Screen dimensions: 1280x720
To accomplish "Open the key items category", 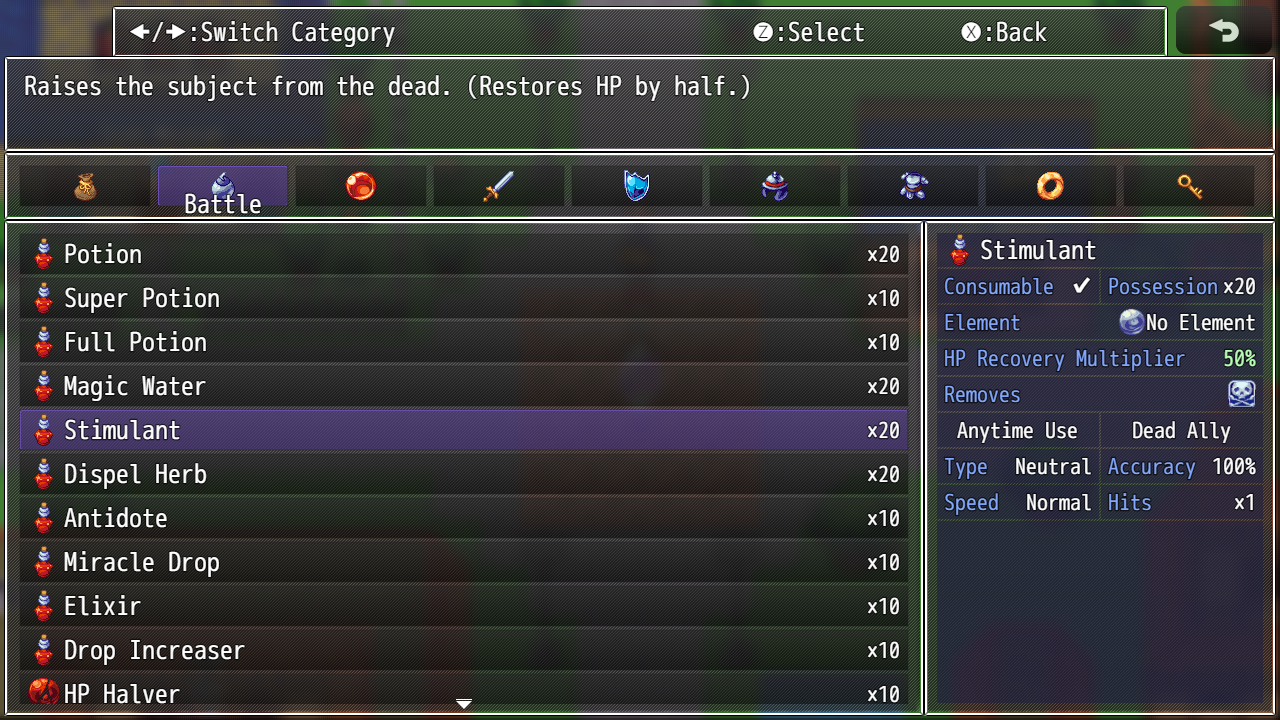I will pyautogui.click(x=1189, y=186).
